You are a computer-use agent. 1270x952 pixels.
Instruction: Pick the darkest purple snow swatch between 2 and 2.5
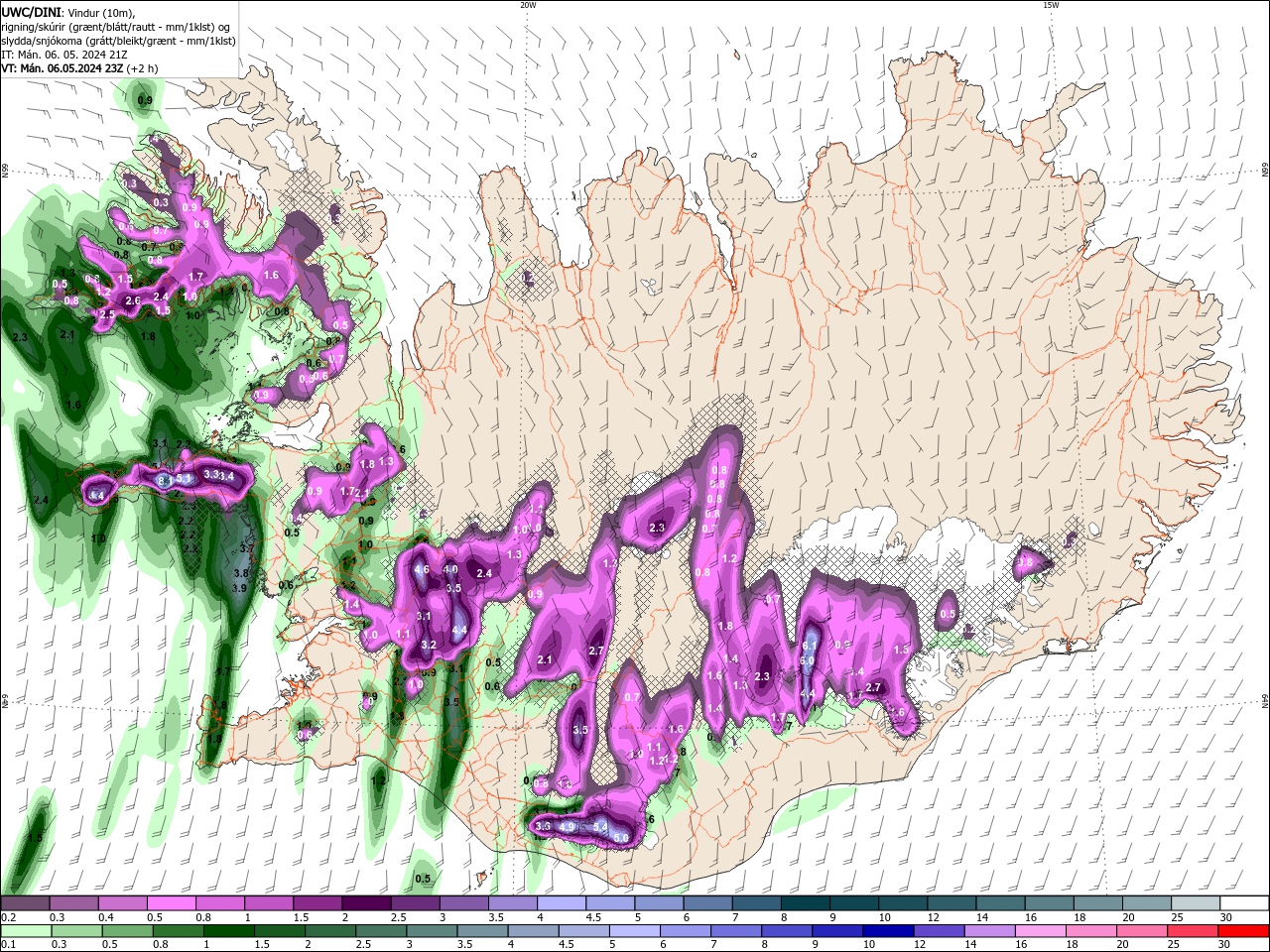365,903
